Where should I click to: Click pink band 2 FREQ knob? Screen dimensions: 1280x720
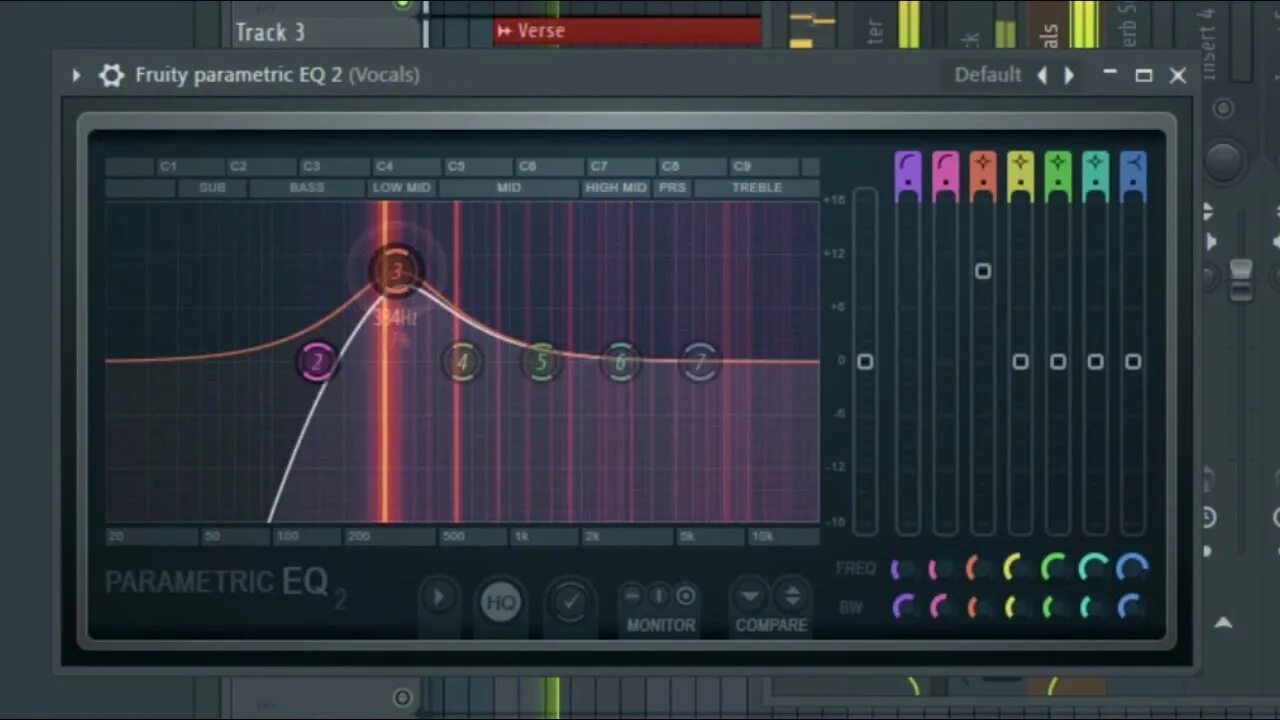tap(942, 569)
